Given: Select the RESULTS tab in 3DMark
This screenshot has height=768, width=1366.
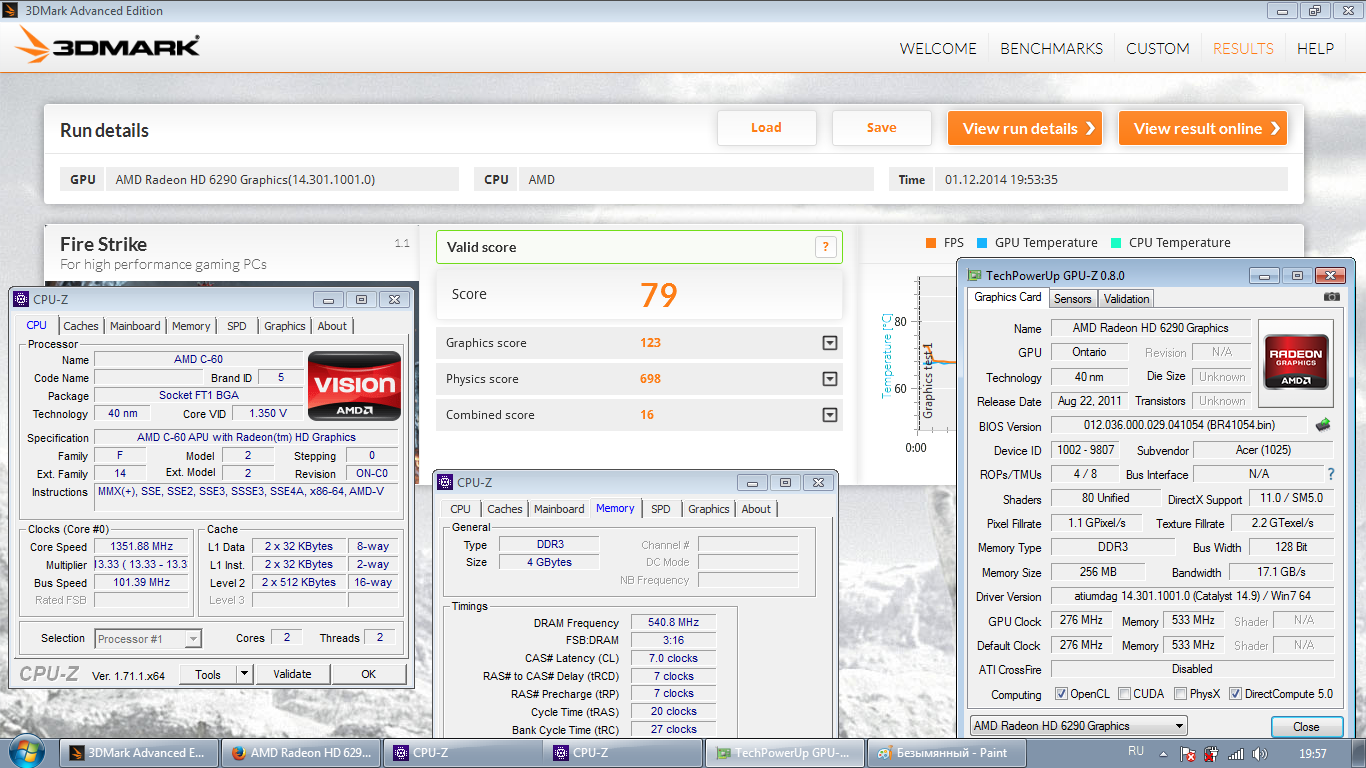Looking at the screenshot, I should click(x=1243, y=48).
